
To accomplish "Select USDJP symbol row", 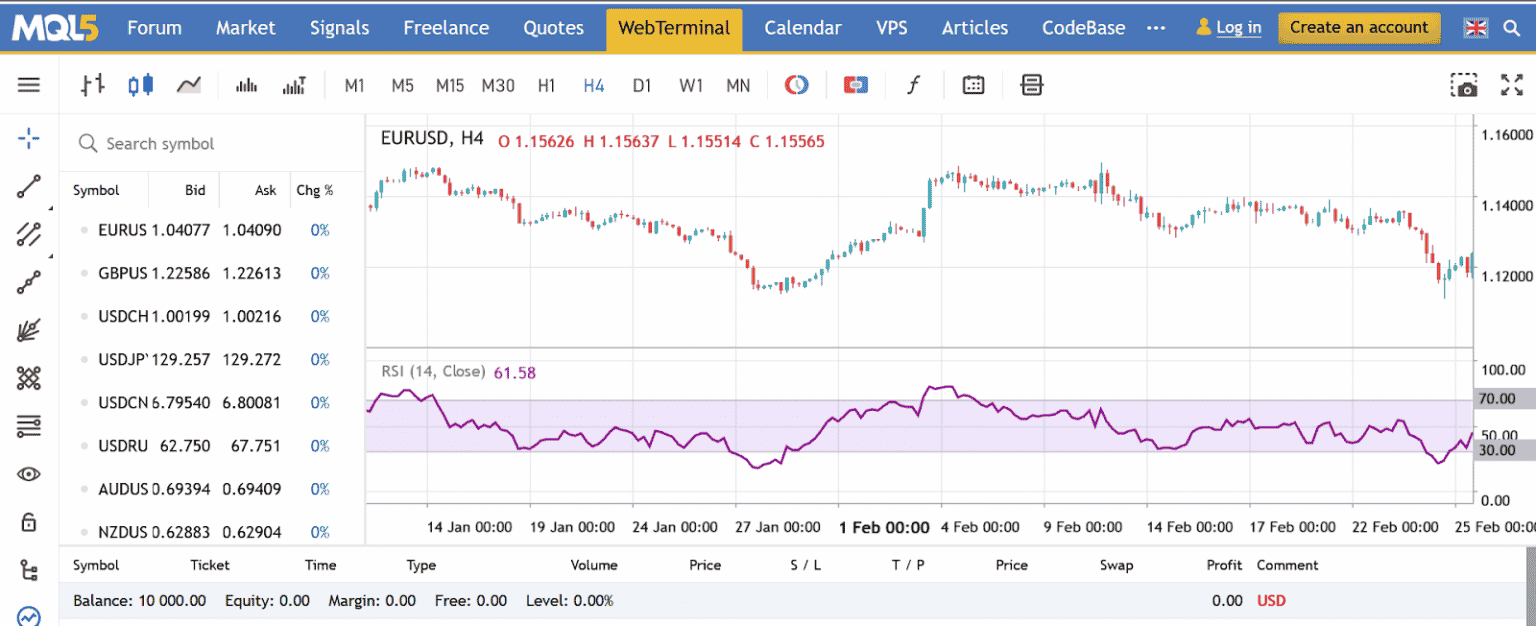I will coord(212,359).
